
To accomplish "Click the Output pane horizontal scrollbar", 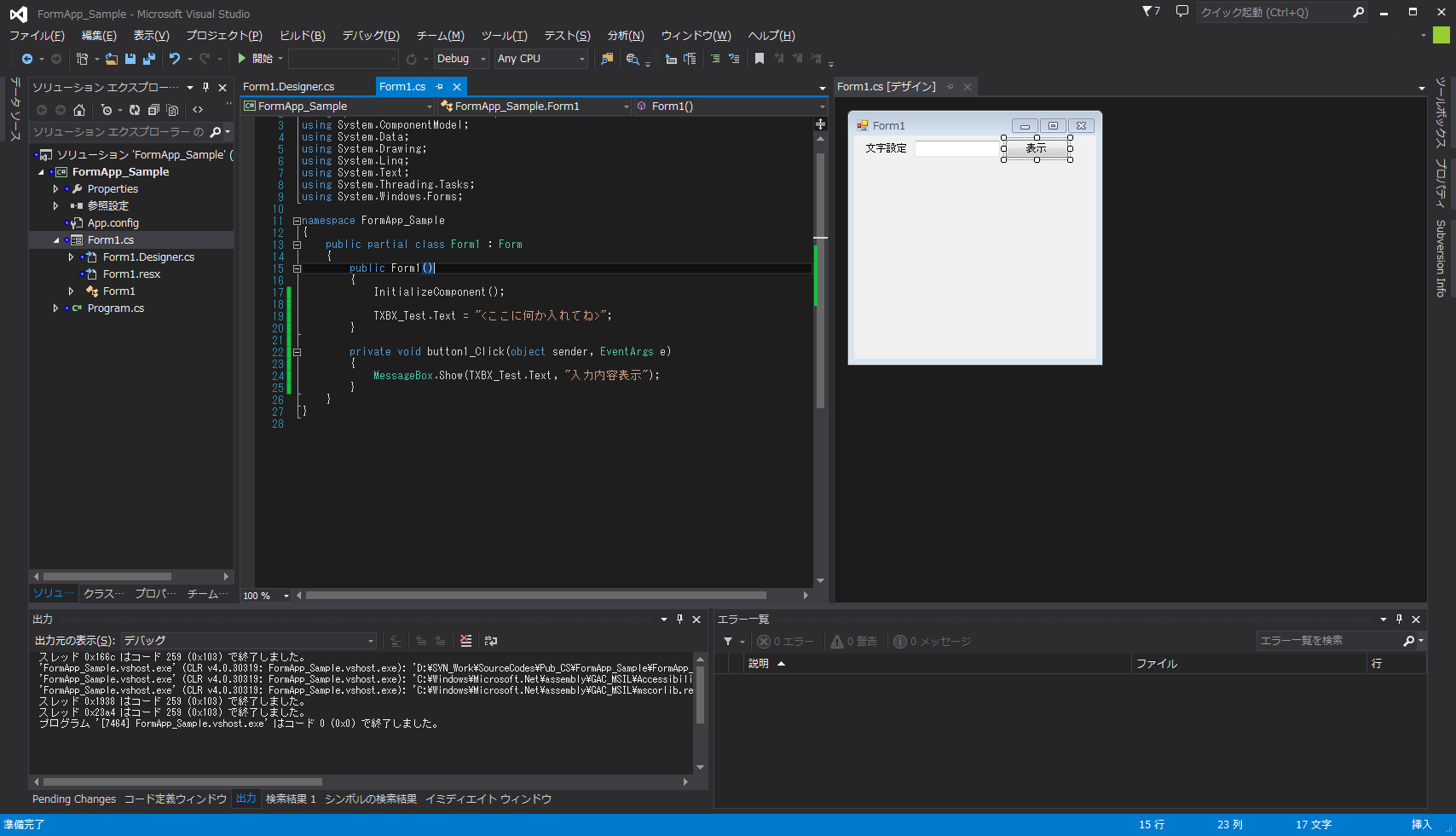I will [182, 781].
